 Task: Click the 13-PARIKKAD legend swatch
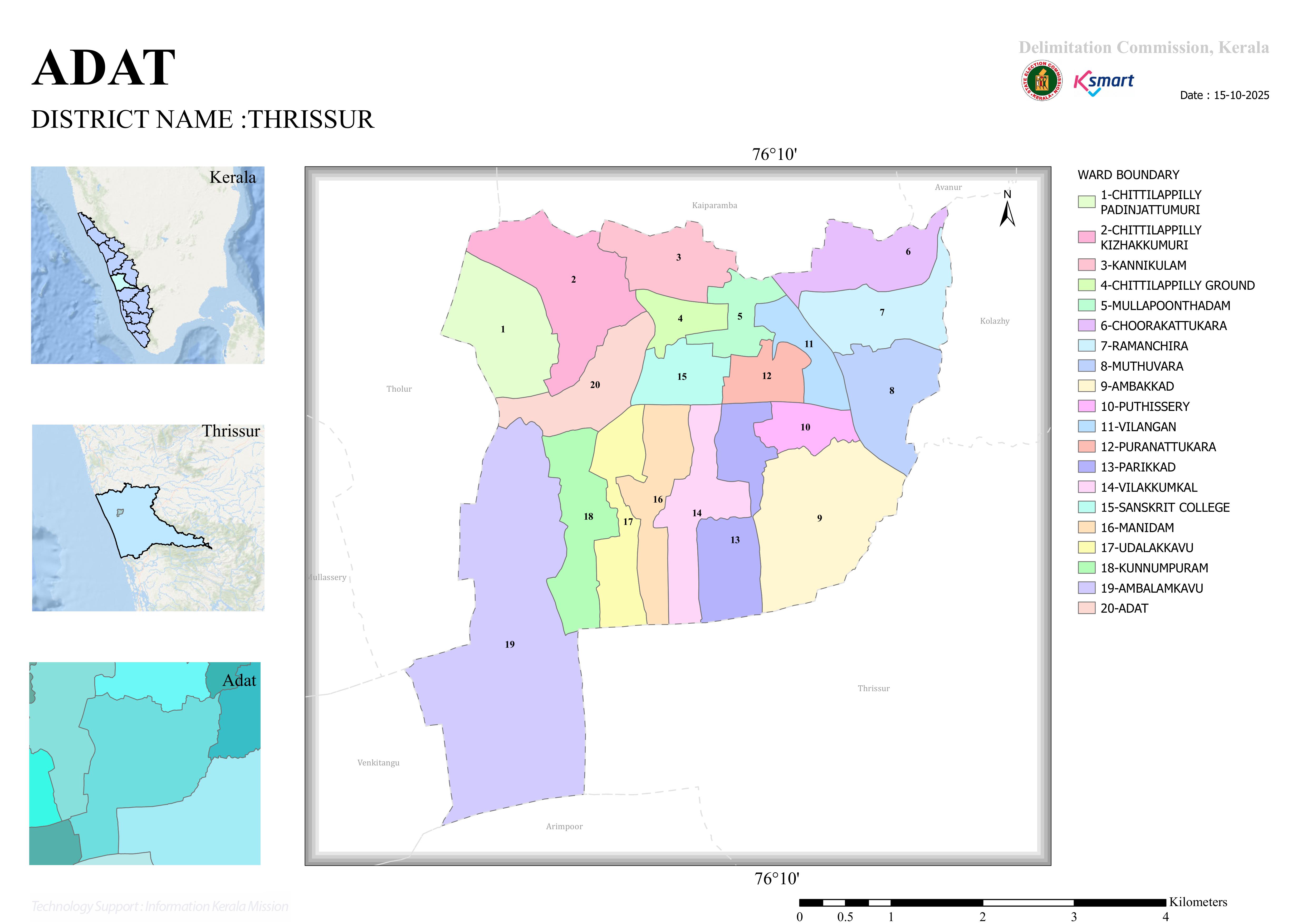pos(1087,466)
